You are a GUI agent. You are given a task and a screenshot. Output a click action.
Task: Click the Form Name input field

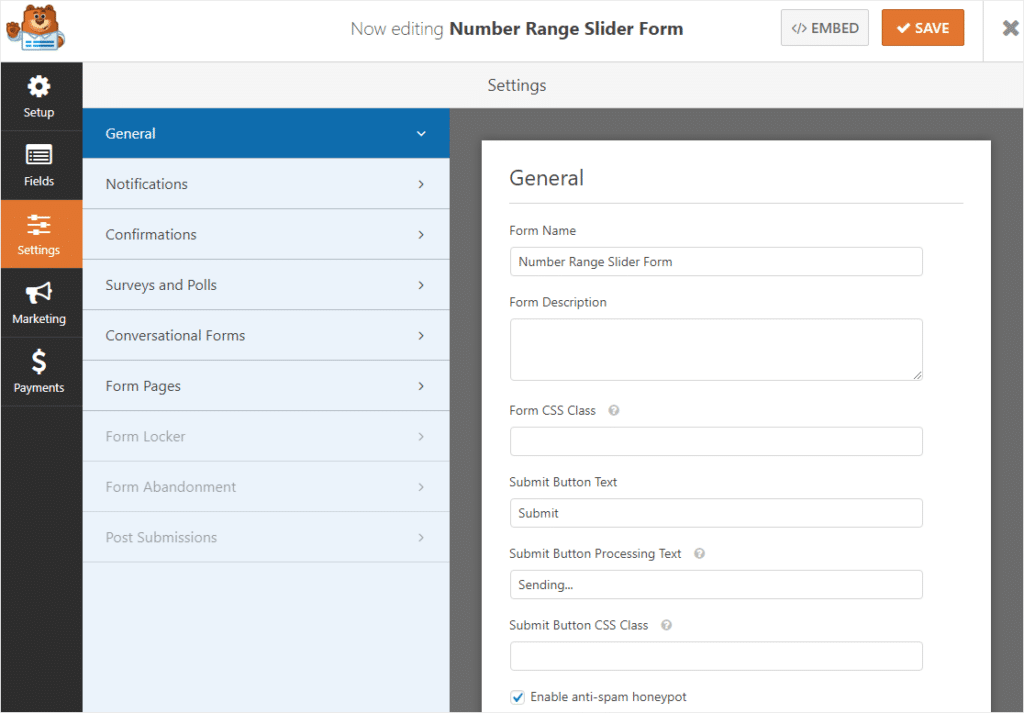coord(716,261)
